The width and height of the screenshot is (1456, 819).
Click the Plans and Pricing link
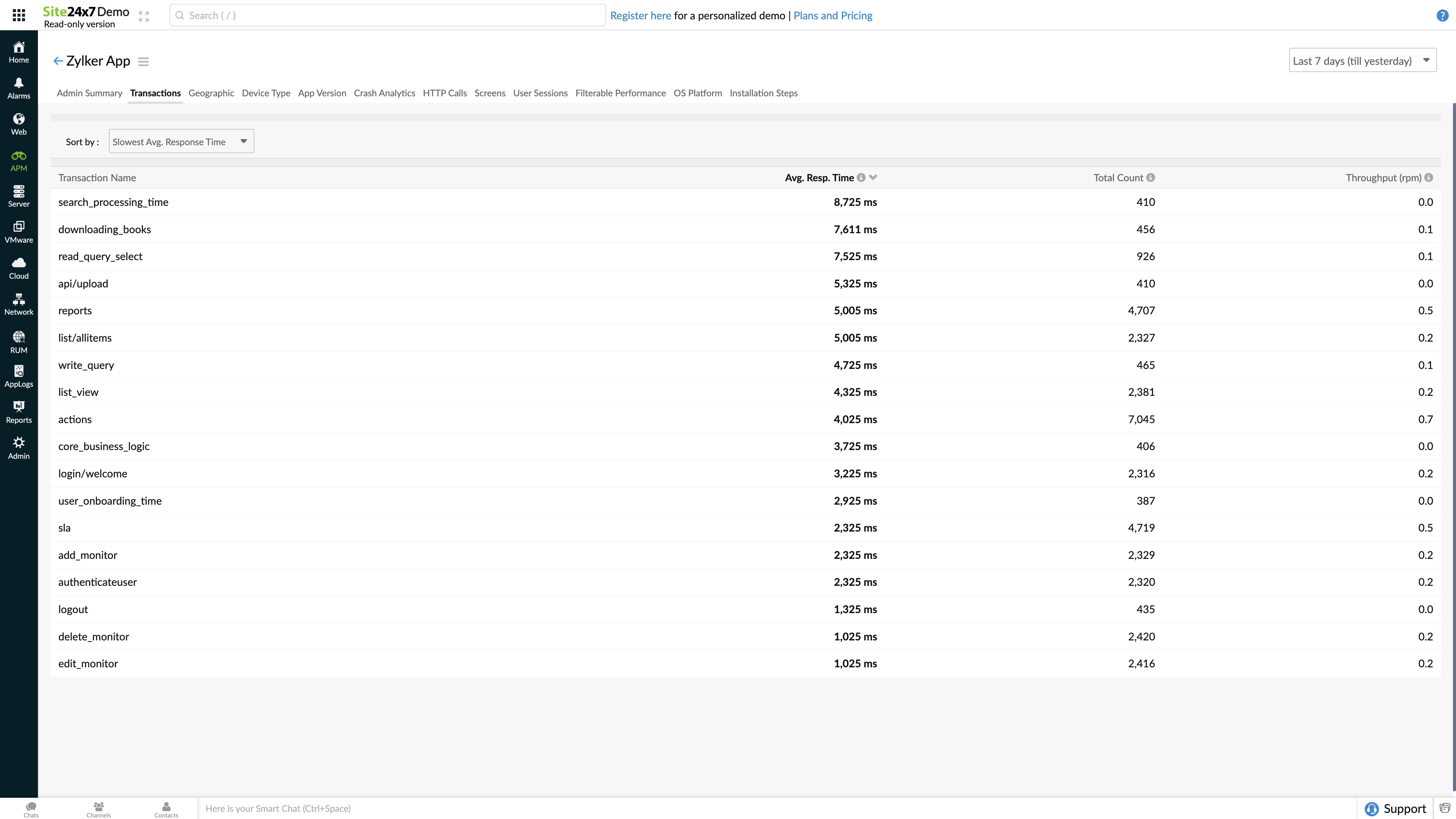[x=833, y=15]
